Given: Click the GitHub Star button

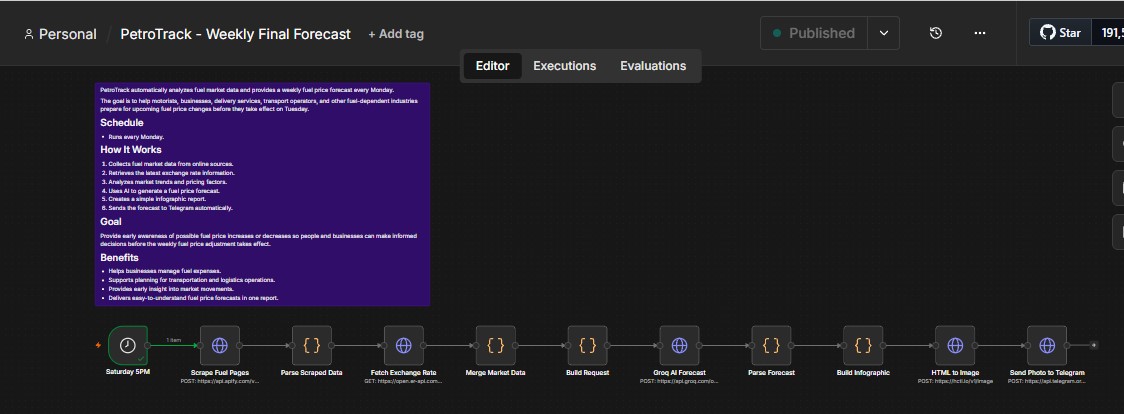Looking at the screenshot, I should (1060, 33).
